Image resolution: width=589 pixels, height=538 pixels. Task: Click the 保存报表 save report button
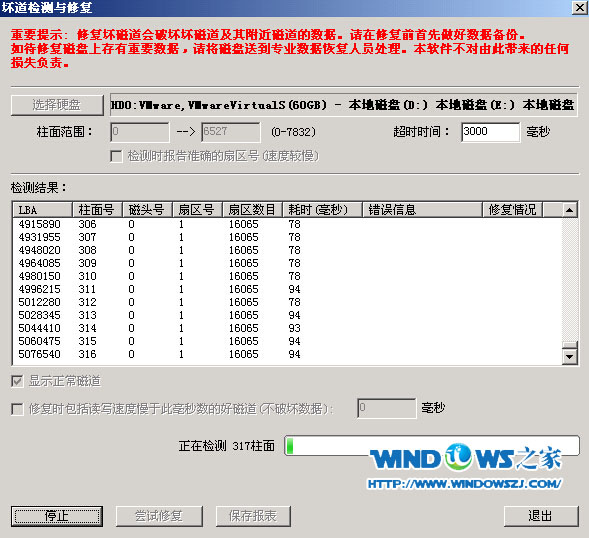click(253, 516)
